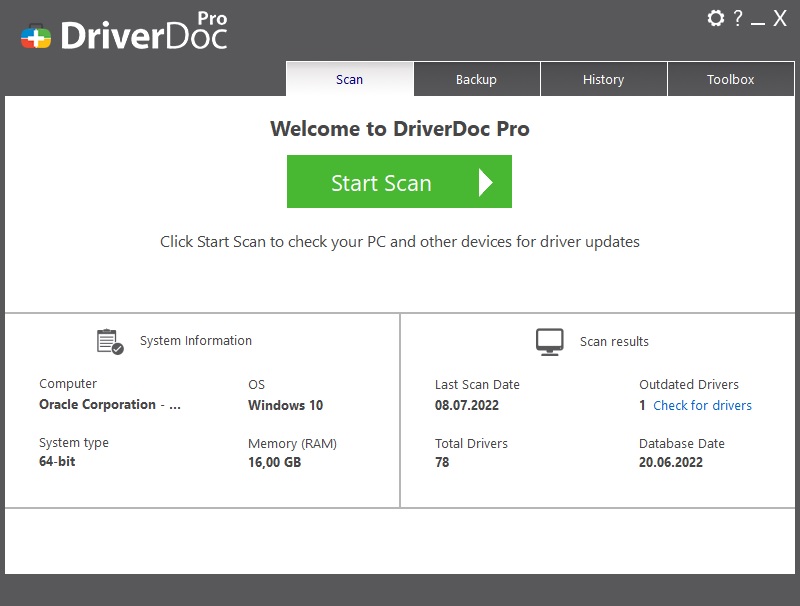Click the total drivers count '78'
800x606 pixels.
[x=442, y=463]
